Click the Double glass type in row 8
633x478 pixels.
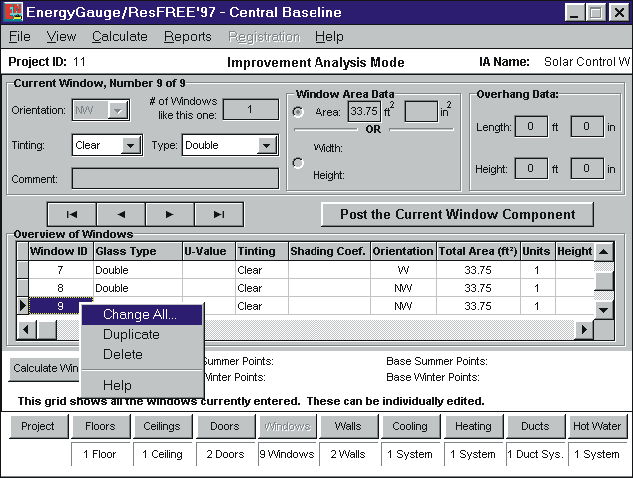tap(138, 288)
